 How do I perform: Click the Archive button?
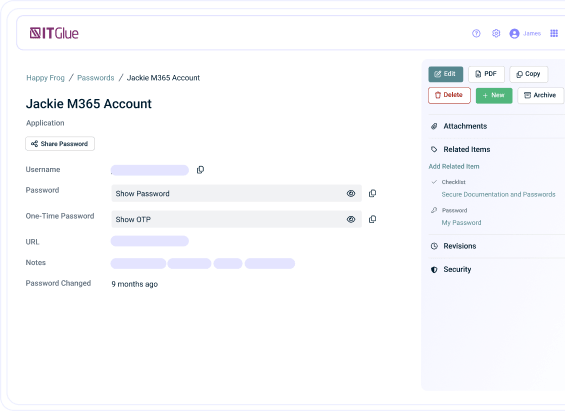540,95
